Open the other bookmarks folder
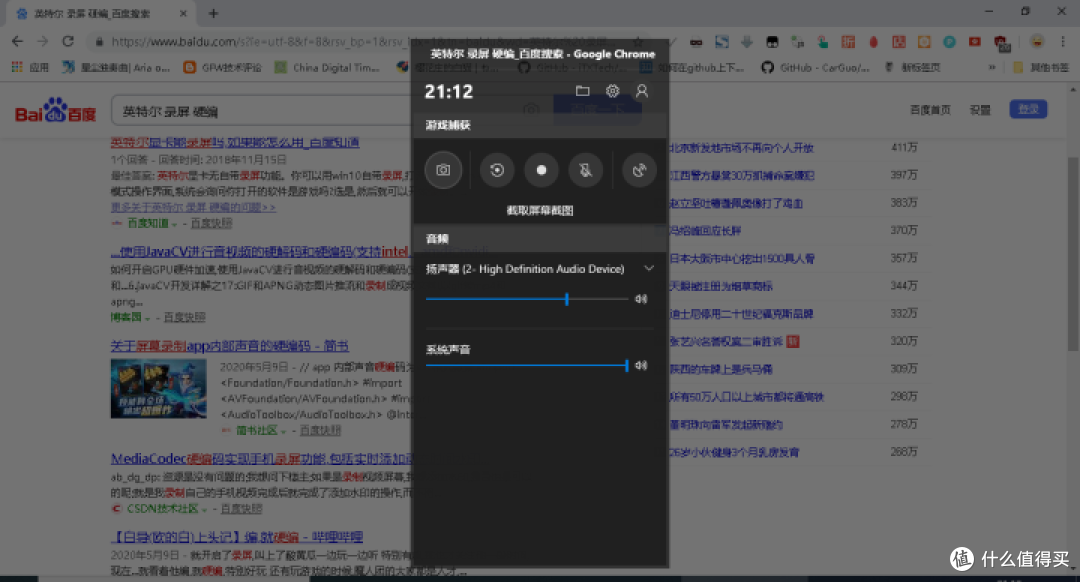 click(1041, 67)
